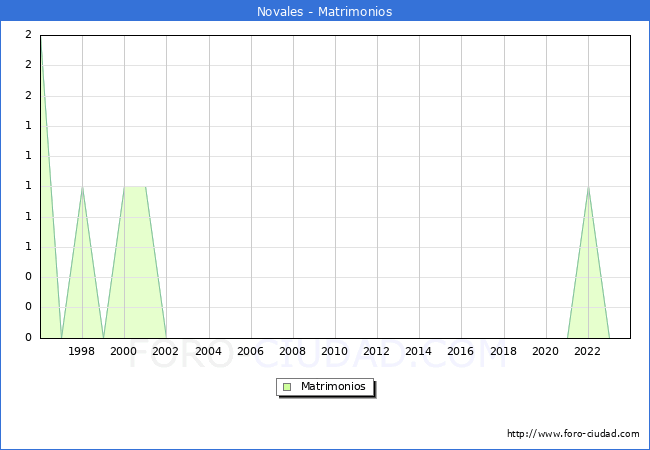
Task: Click the 2022 data peak on the chart
Action: click(588, 188)
